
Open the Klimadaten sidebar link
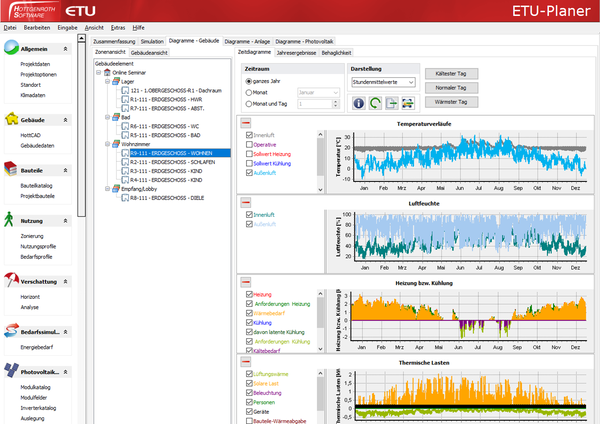tap(33, 95)
